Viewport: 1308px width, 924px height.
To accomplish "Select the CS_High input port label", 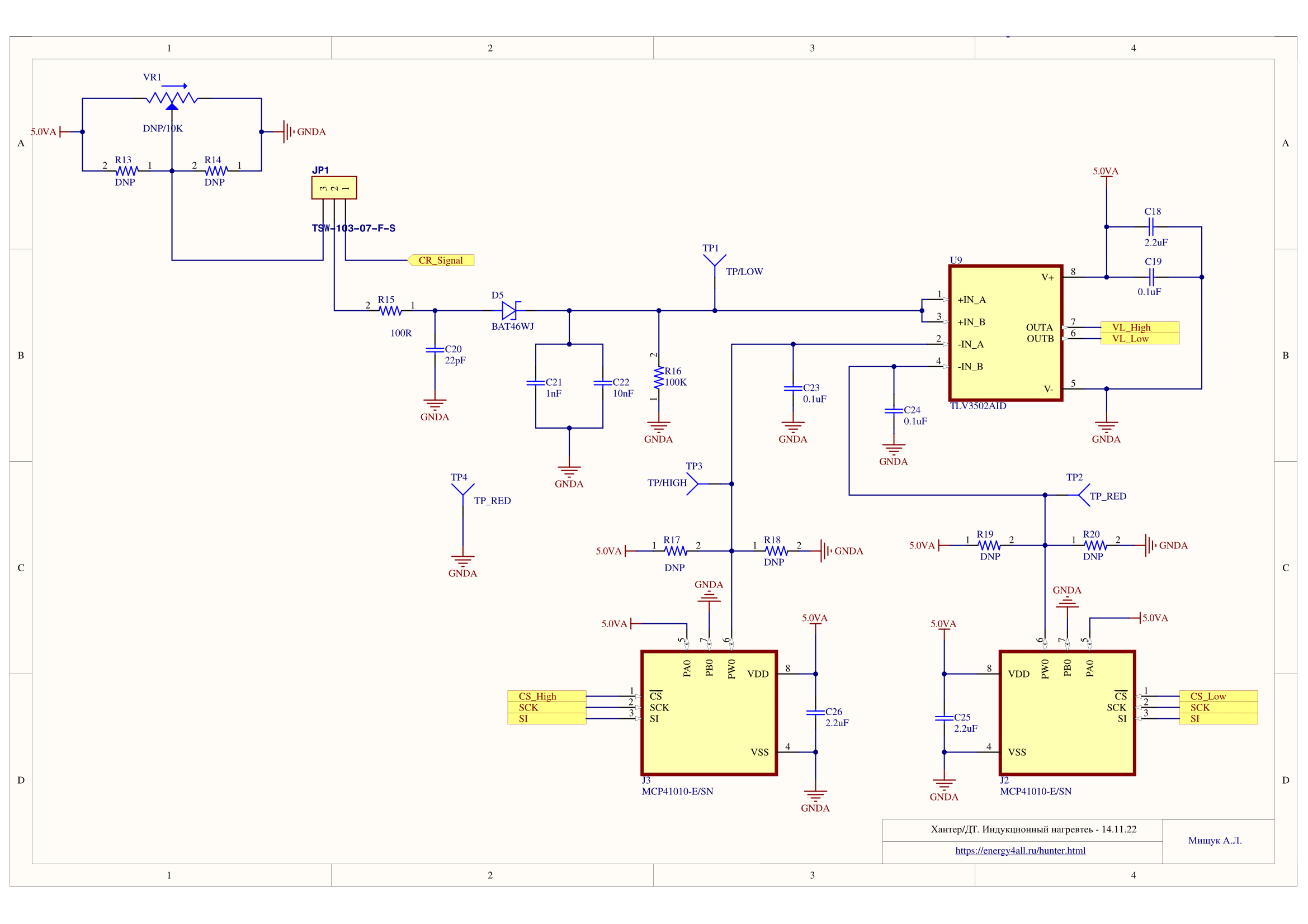I will 546,696.
